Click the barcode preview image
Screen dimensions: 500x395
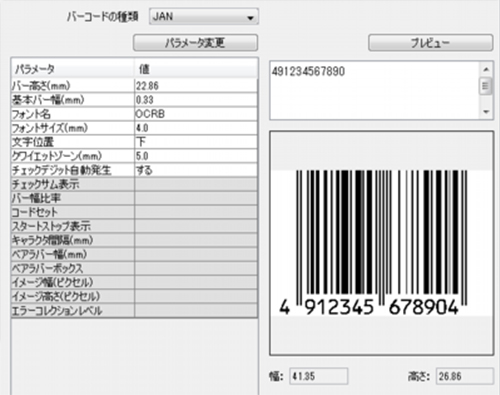click(381, 243)
